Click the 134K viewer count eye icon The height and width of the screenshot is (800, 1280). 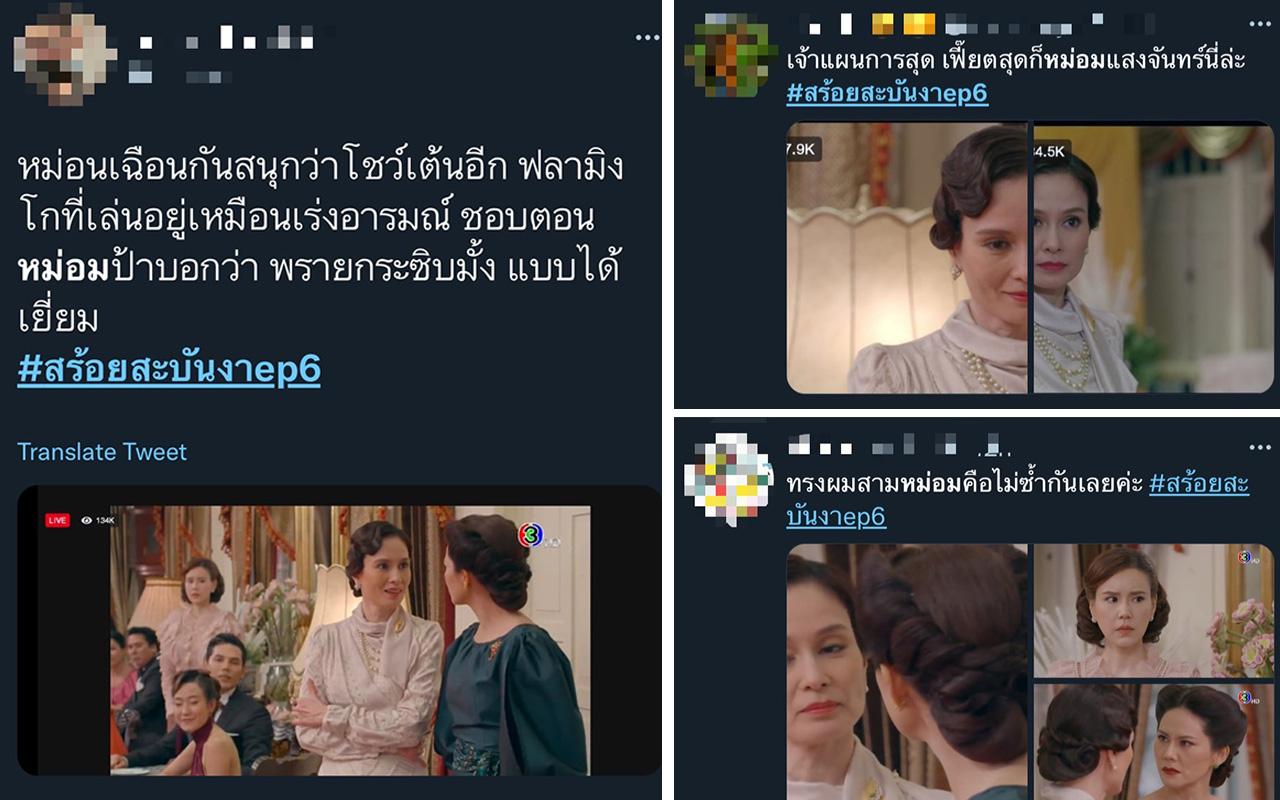87,520
